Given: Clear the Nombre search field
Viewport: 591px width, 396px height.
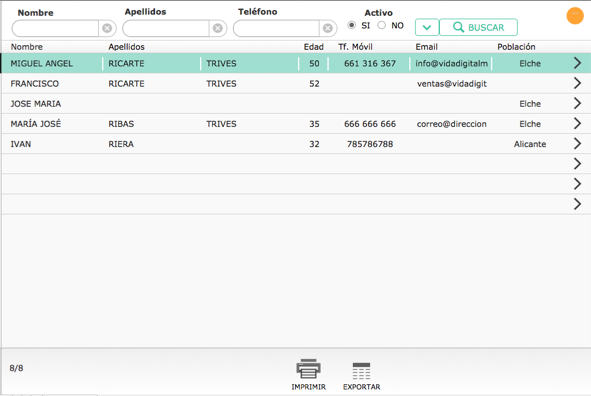Looking at the screenshot, I should [107, 28].
